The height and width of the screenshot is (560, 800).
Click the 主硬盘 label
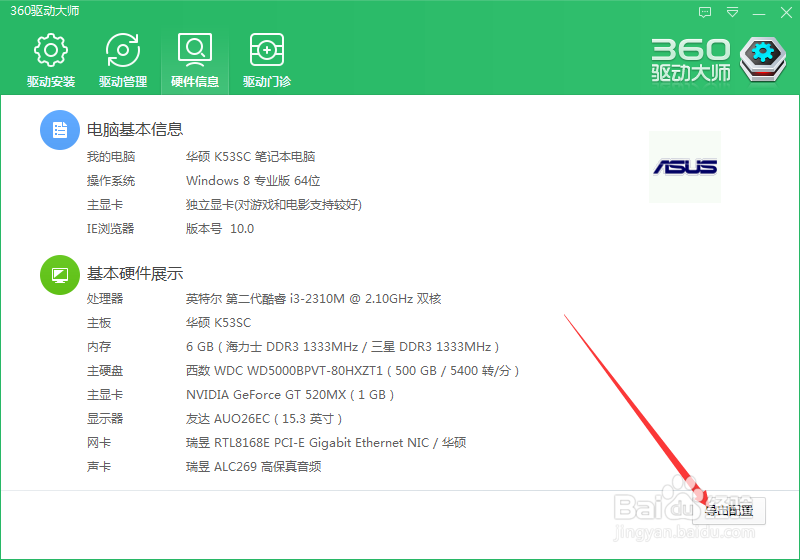105,371
